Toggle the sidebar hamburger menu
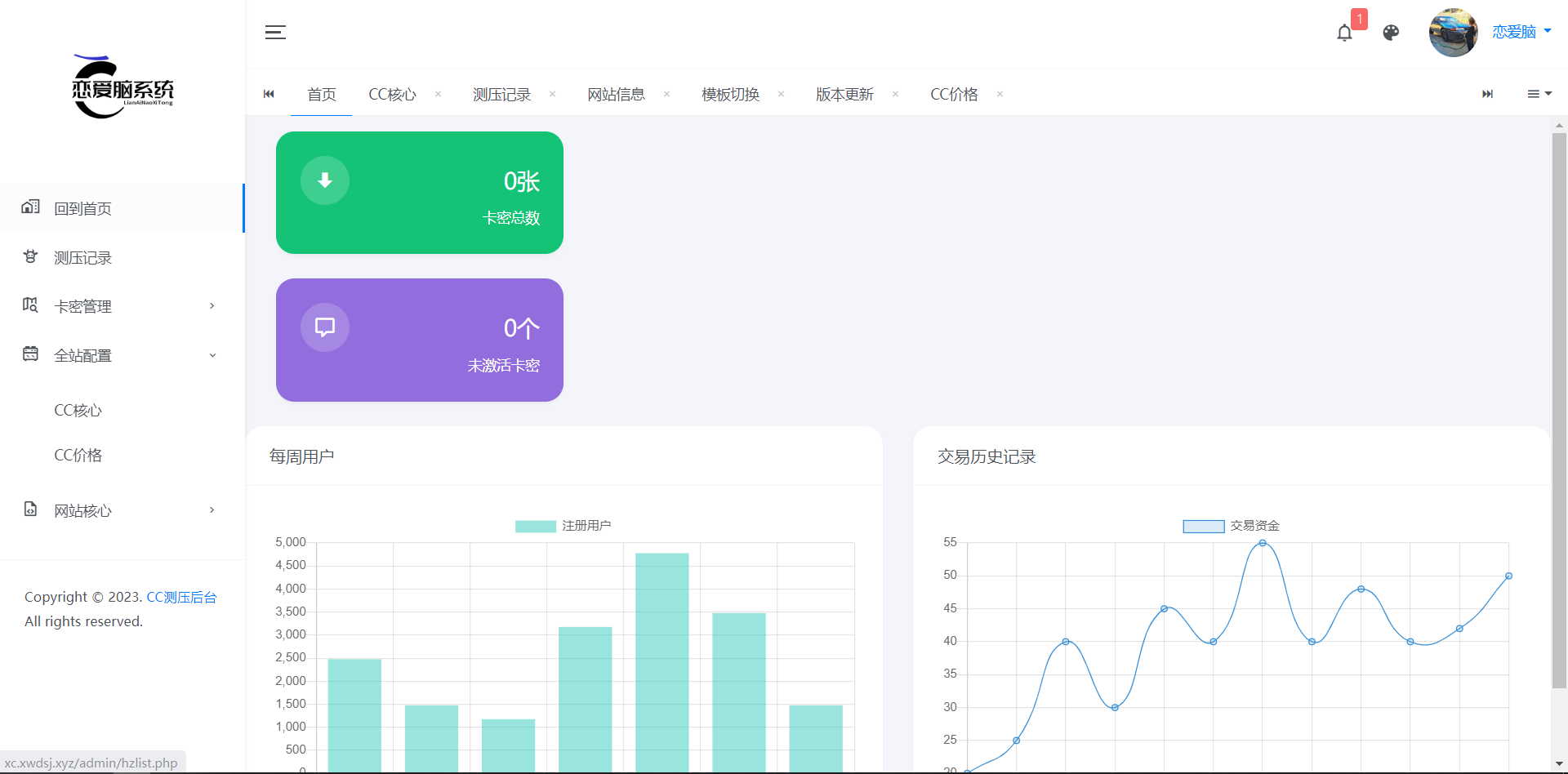The image size is (1568, 774). pos(275,32)
